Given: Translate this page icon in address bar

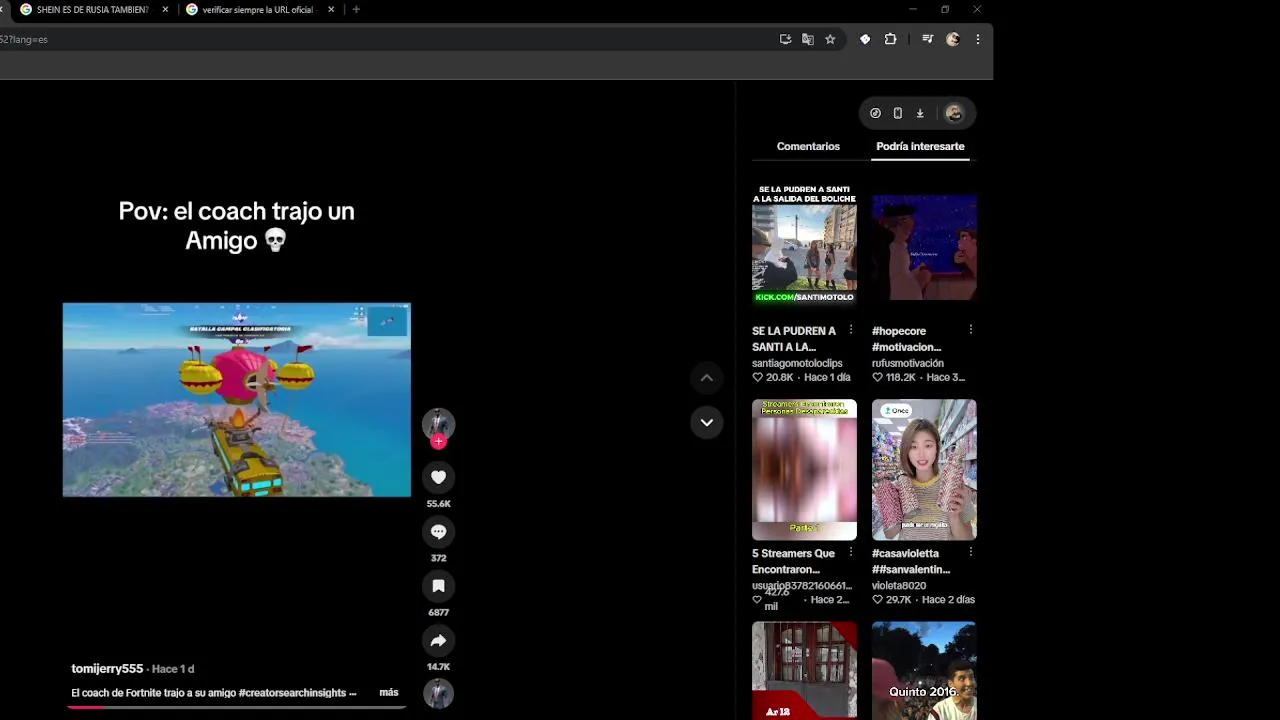Looking at the screenshot, I should [807, 39].
